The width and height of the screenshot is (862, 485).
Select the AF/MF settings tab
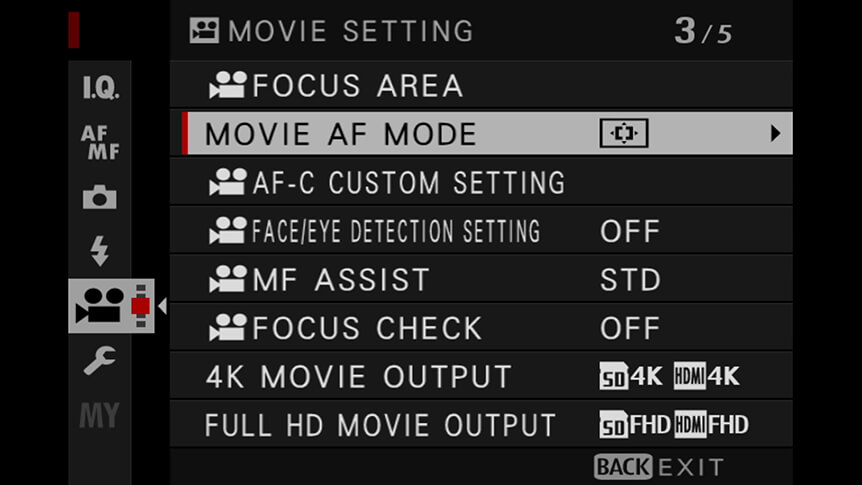100,142
